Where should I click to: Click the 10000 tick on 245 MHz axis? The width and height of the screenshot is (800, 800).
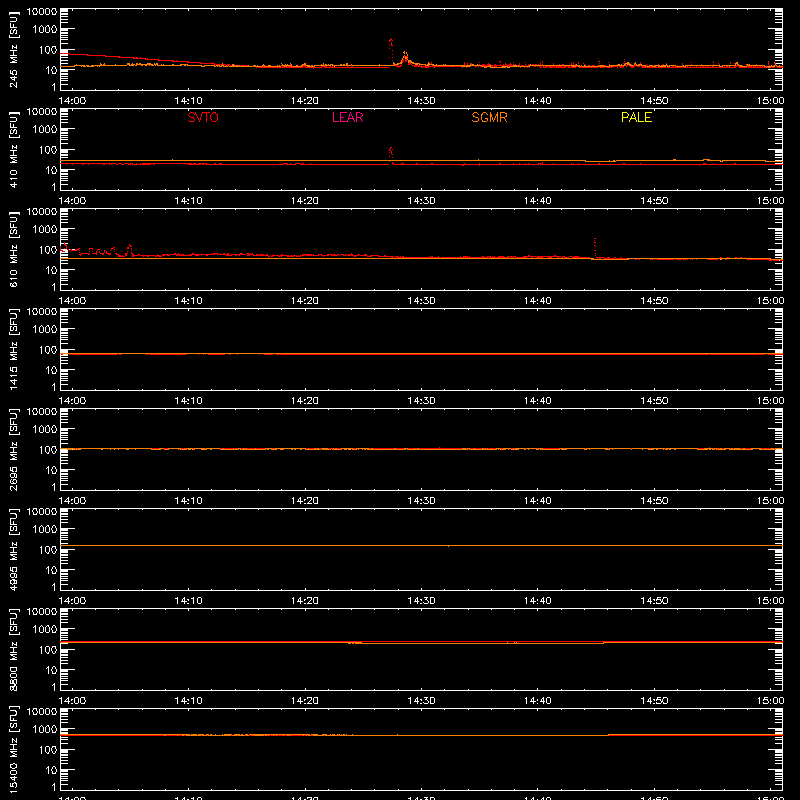42,12
